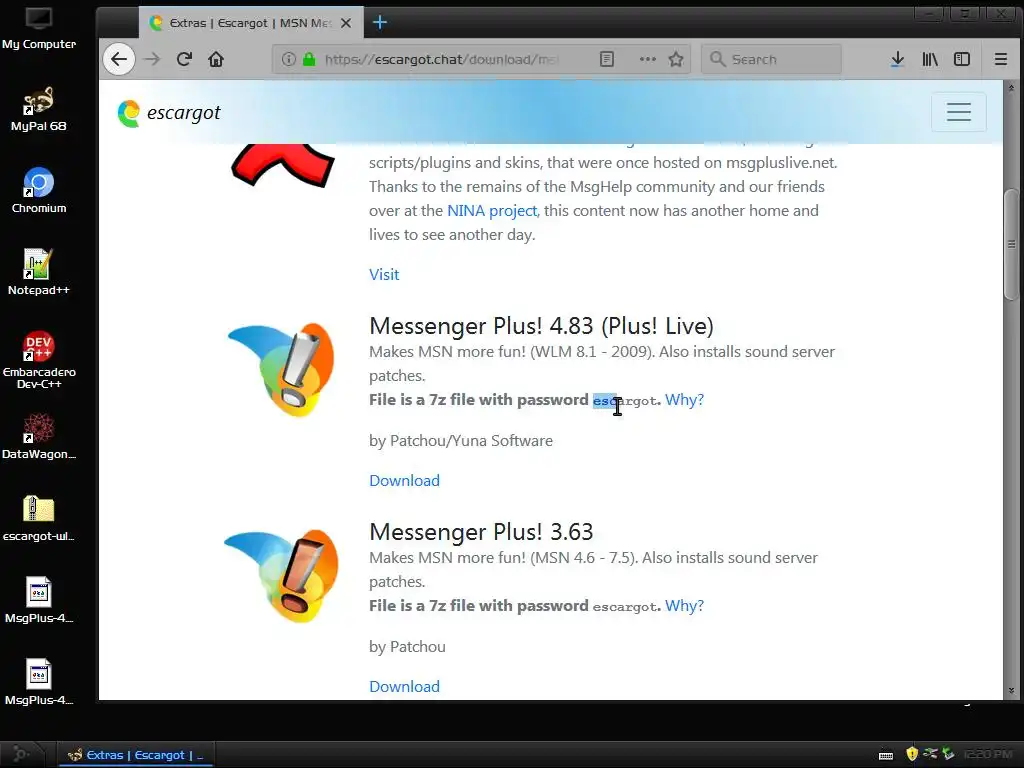
Task: Select Embarcadero Dev-C++ desktop icon
Action: (x=39, y=360)
